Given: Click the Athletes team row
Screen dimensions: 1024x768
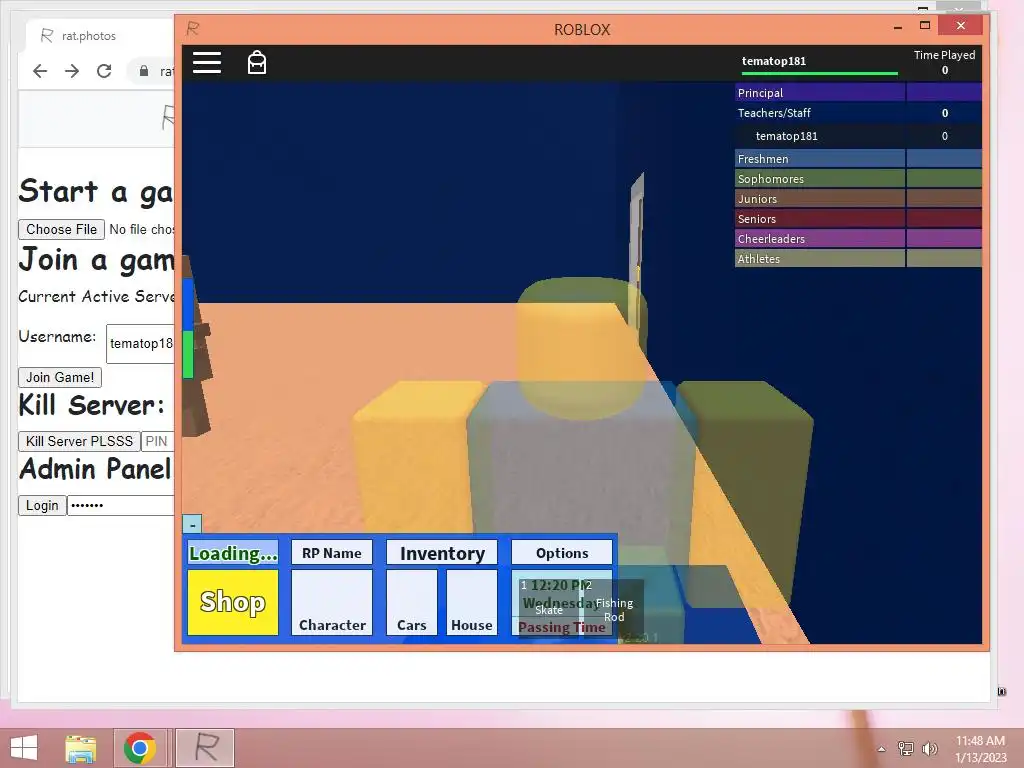Looking at the screenshot, I should point(858,259).
